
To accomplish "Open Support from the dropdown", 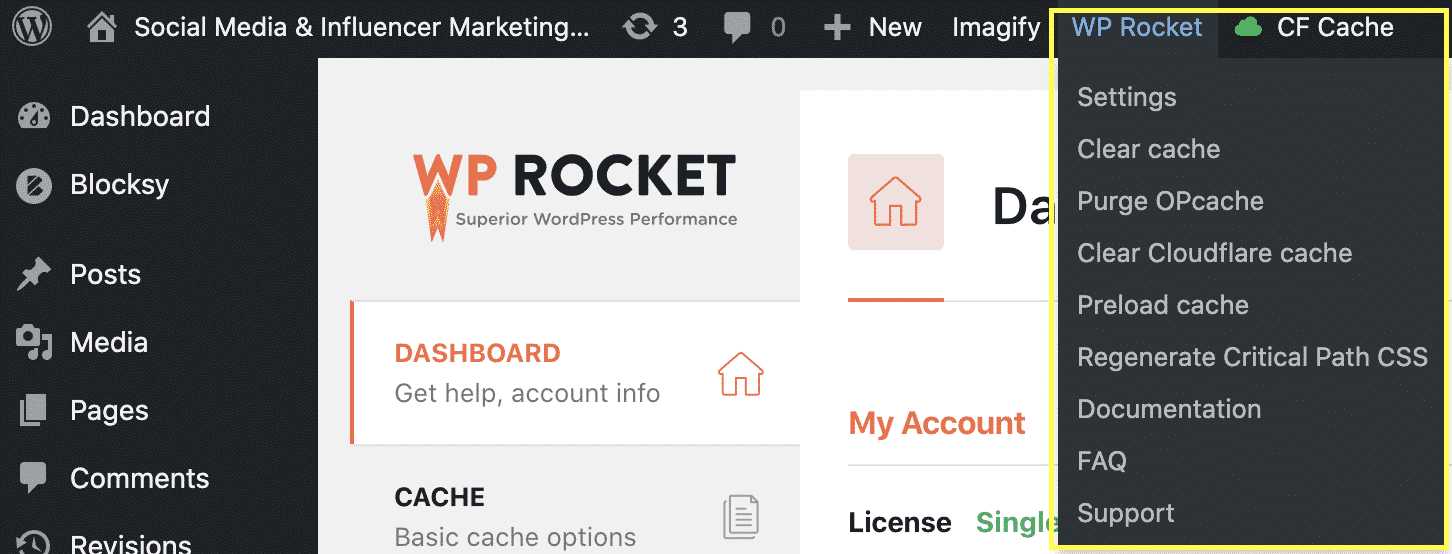I will coord(1126,513).
